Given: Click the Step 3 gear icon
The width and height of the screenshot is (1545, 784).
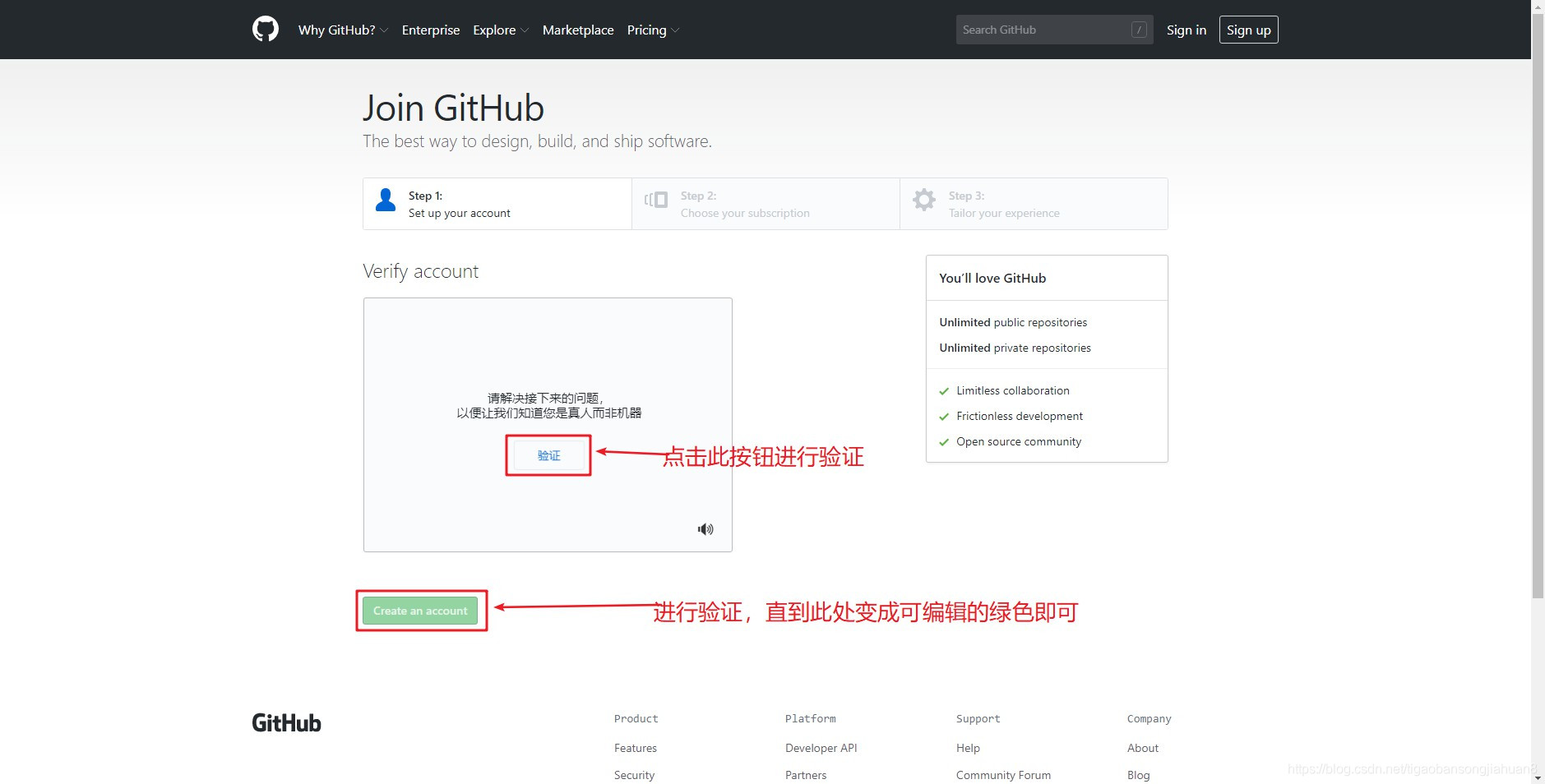Looking at the screenshot, I should coord(924,200).
